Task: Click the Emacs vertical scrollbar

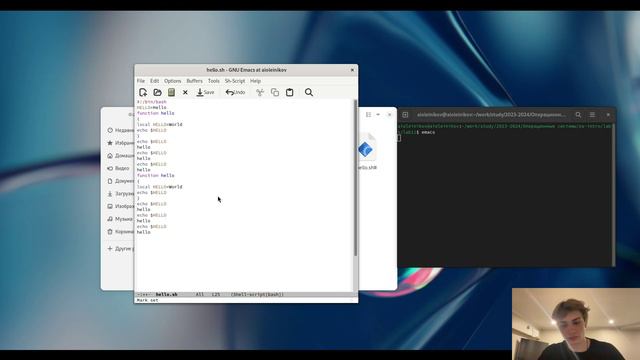Action: point(356,178)
